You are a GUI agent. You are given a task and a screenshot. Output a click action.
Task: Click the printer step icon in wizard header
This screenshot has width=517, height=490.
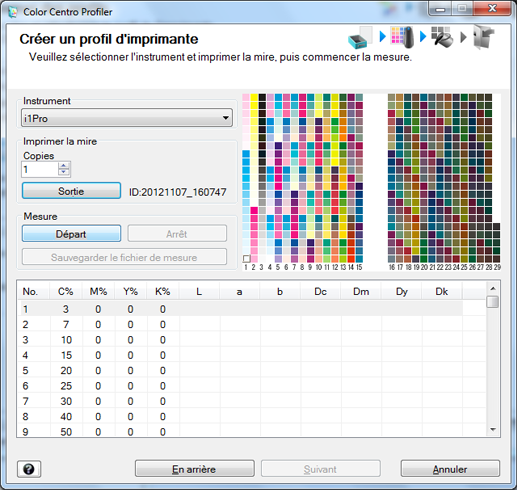pos(360,37)
